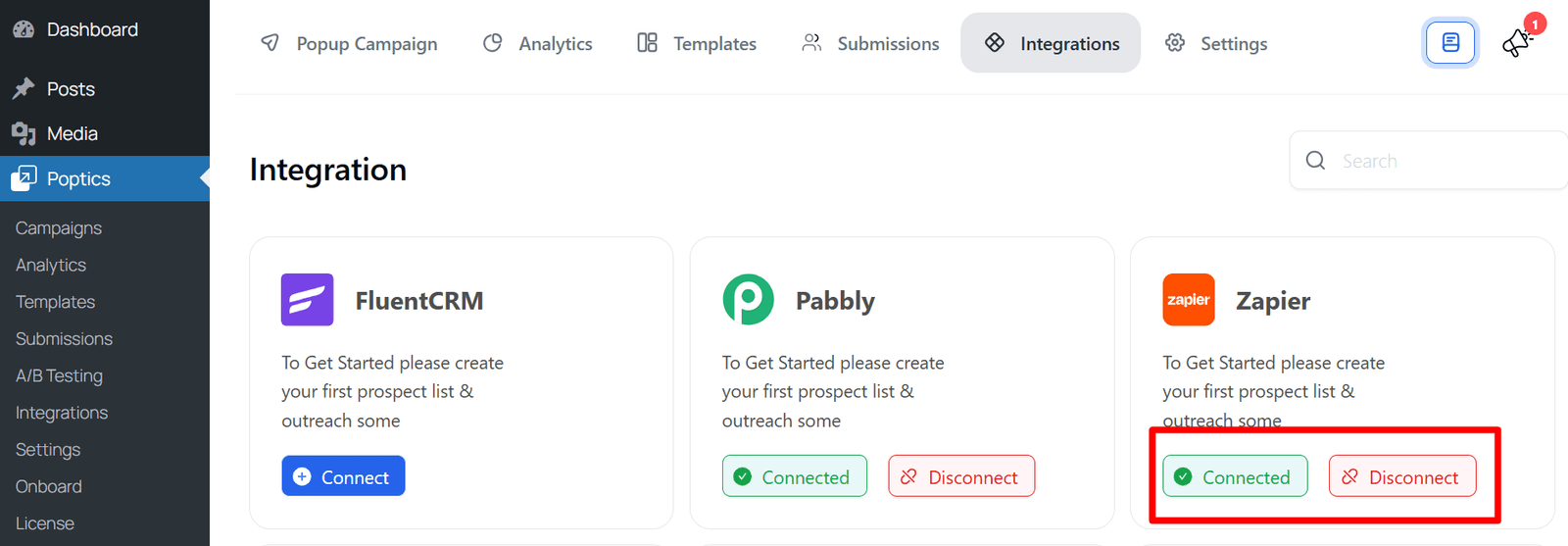Click the Dashboard gauge icon
The height and width of the screenshot is (546, 1568).
(24, 29)
